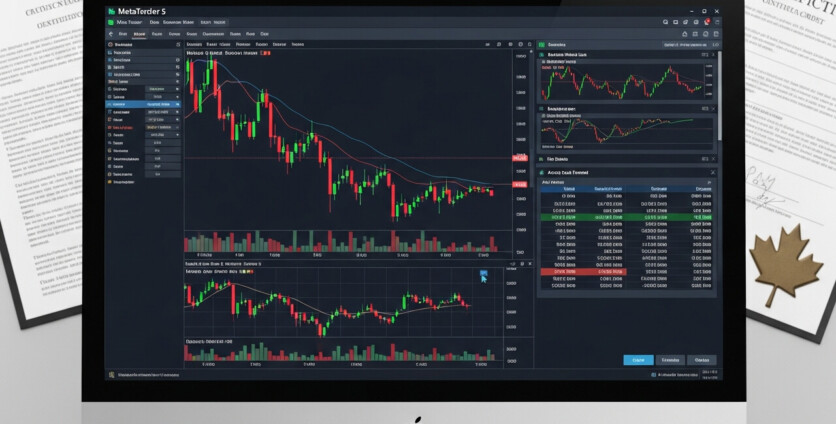Click the status bar icon at bottom left
836x424 pixels.
pyautogui.click(x=111, y=375)
